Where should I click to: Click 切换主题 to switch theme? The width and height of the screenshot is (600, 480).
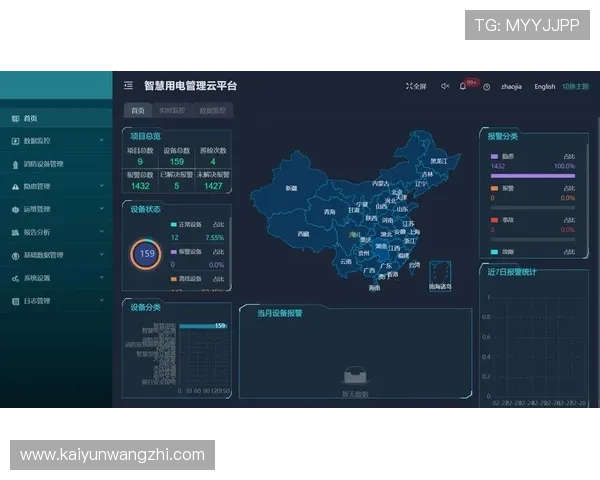pyautogui.click(x=576, y=87)
